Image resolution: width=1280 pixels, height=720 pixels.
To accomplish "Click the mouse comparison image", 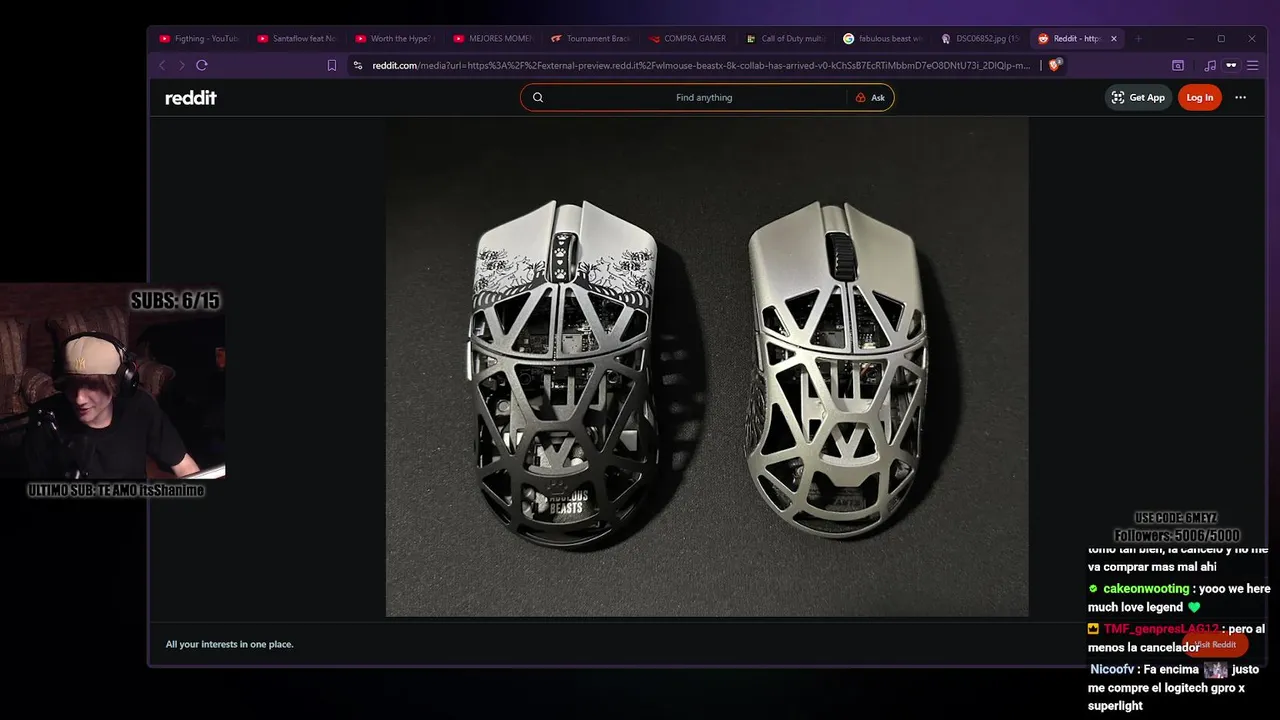I will (x=707, y=366).
